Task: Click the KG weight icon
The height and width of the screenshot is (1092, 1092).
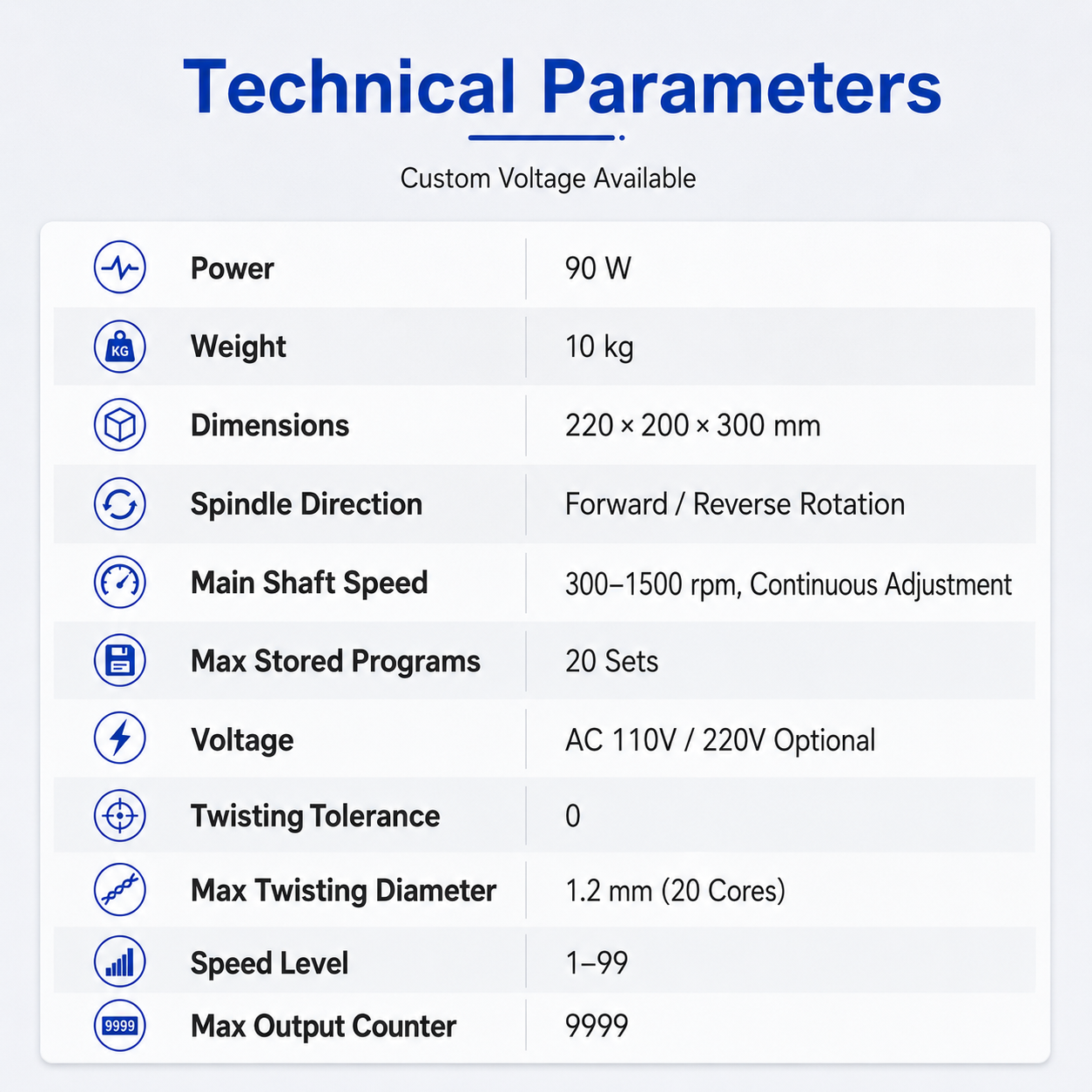Action: click(119, 347)
